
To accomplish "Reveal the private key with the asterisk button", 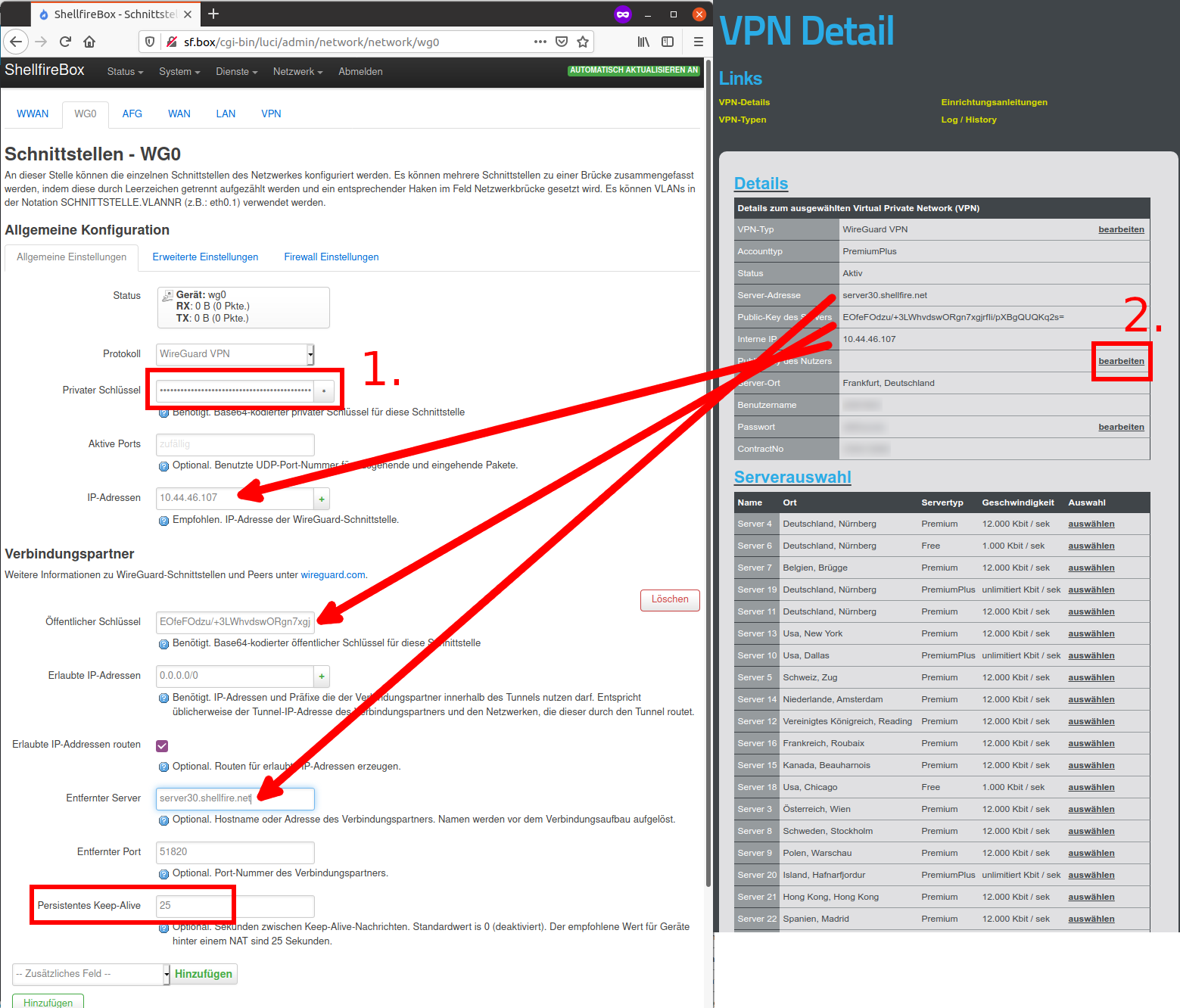I will tap(324, 391).
